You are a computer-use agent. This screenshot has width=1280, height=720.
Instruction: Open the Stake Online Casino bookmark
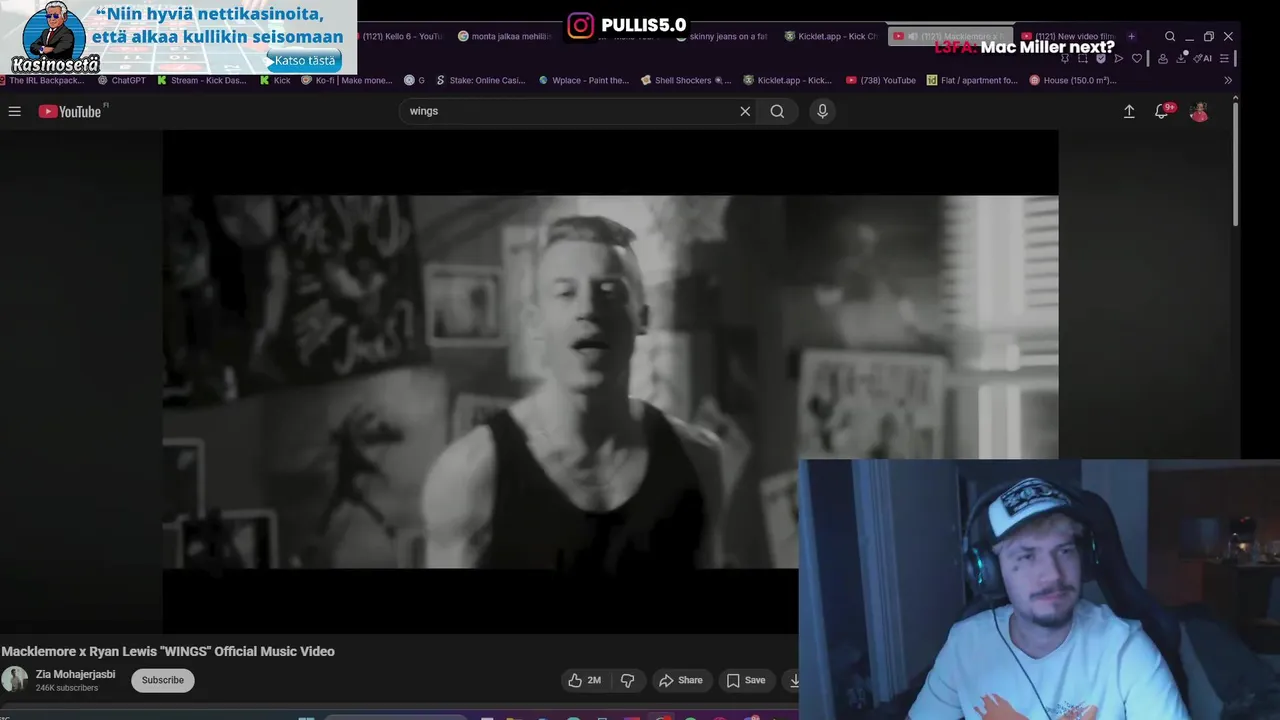(481, 80)
